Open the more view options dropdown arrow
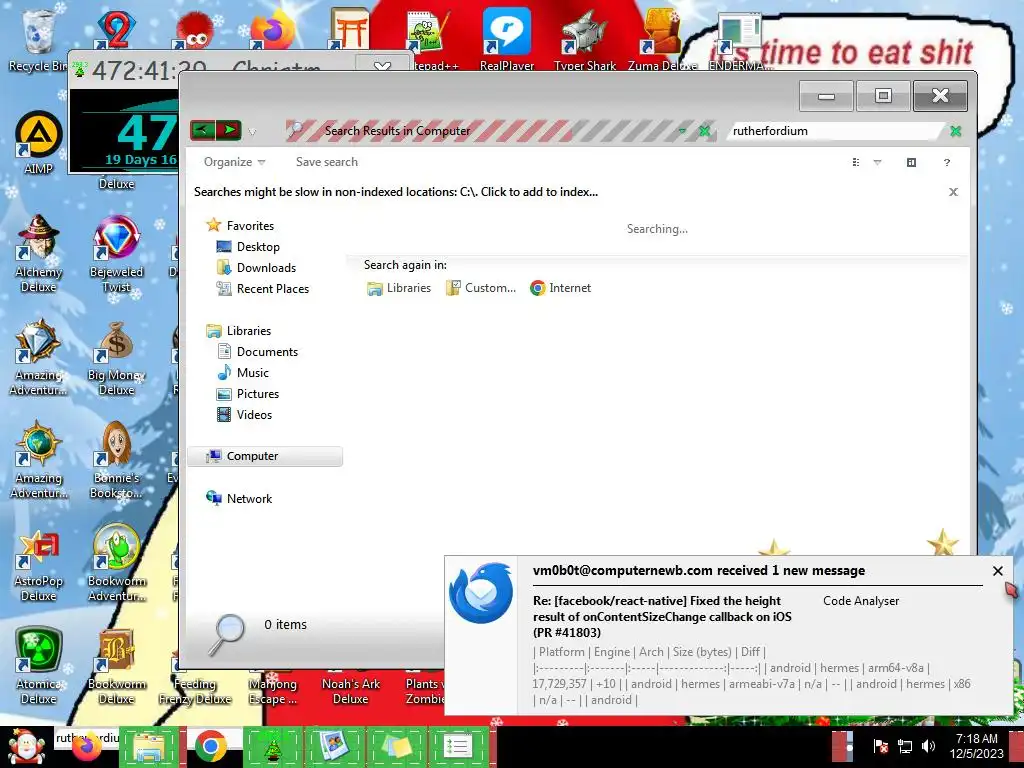This screenshot has width=1024, height=768. coord(878,162)
